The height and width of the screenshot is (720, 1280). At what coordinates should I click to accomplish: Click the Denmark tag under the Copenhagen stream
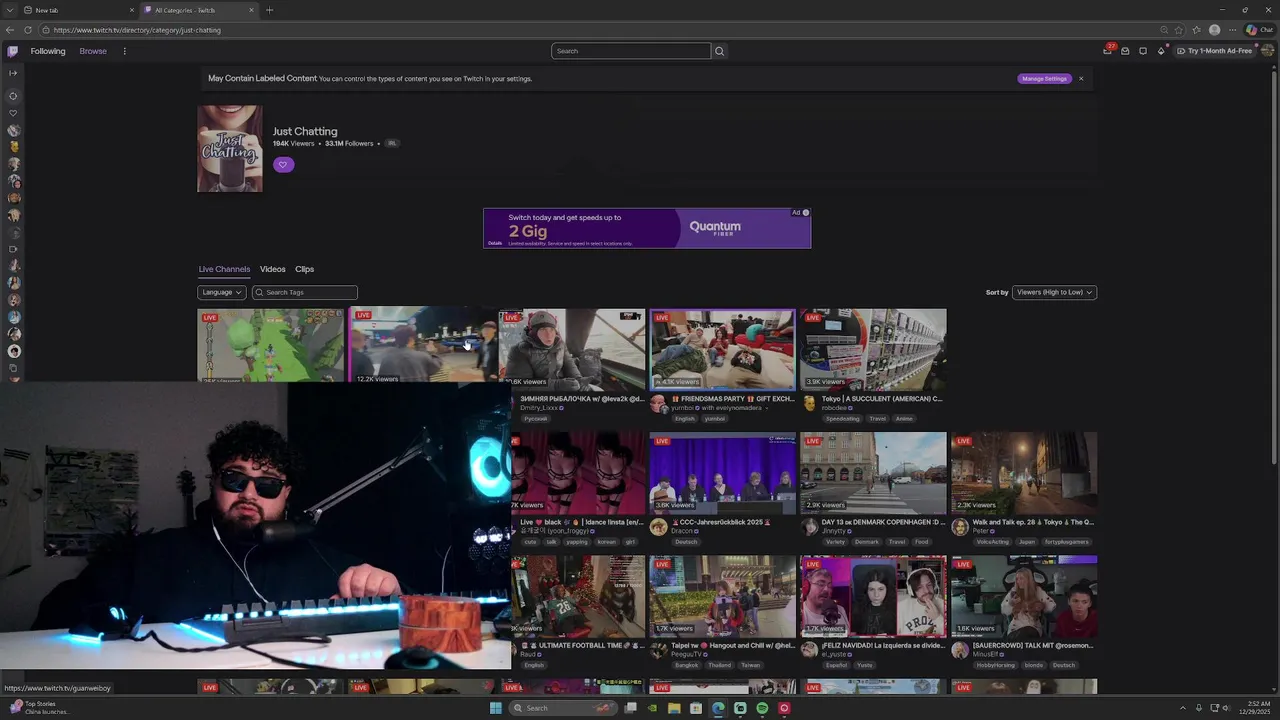867,542
